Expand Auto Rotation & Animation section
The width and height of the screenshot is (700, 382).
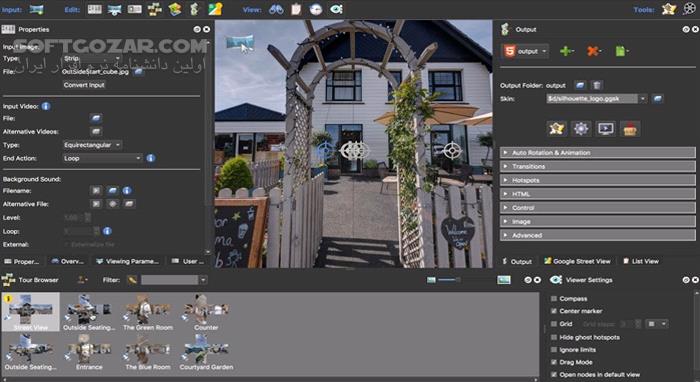(597, 153)
